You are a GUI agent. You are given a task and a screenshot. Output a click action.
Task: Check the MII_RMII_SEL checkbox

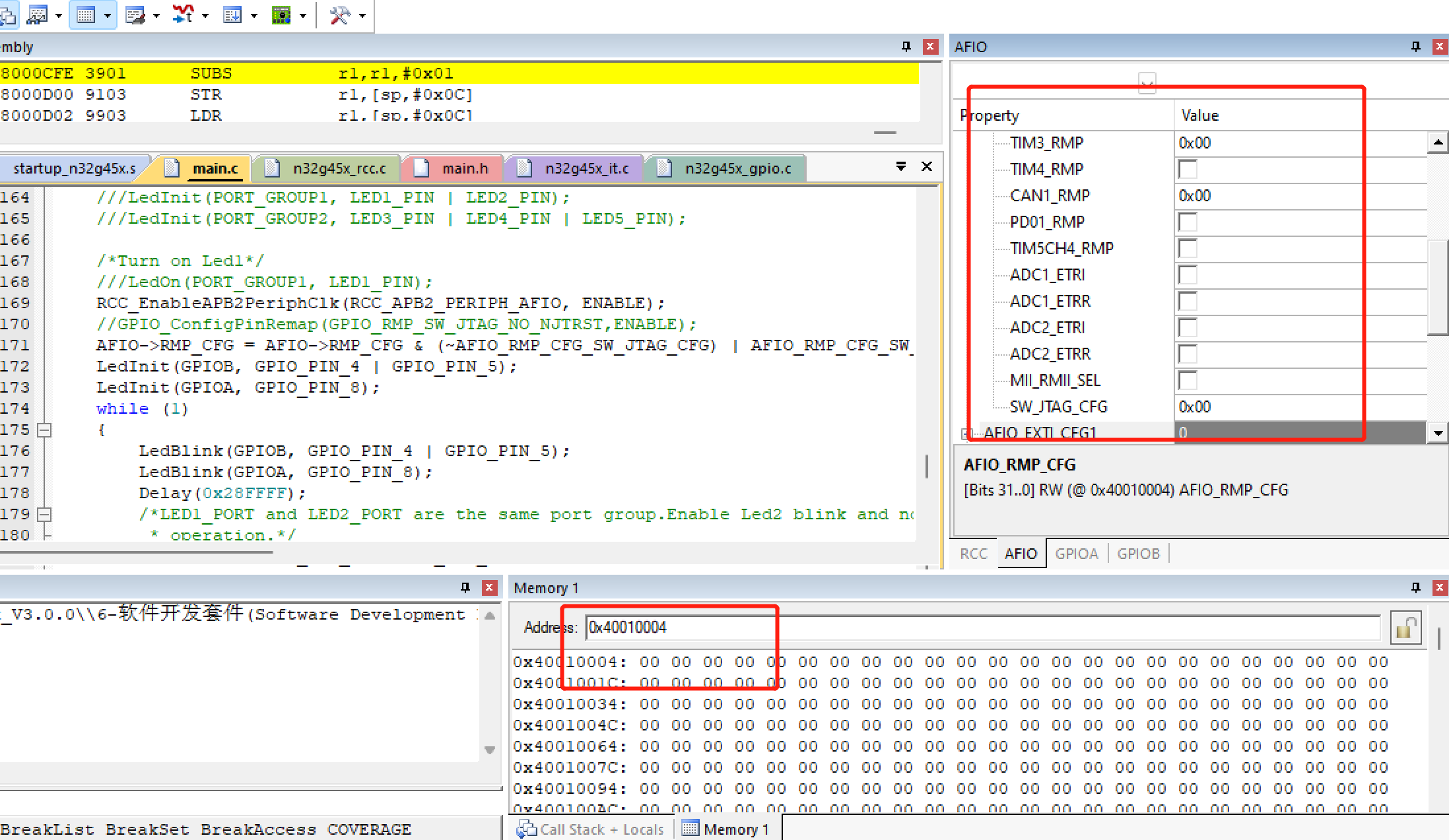click(x=1188, y=381)
